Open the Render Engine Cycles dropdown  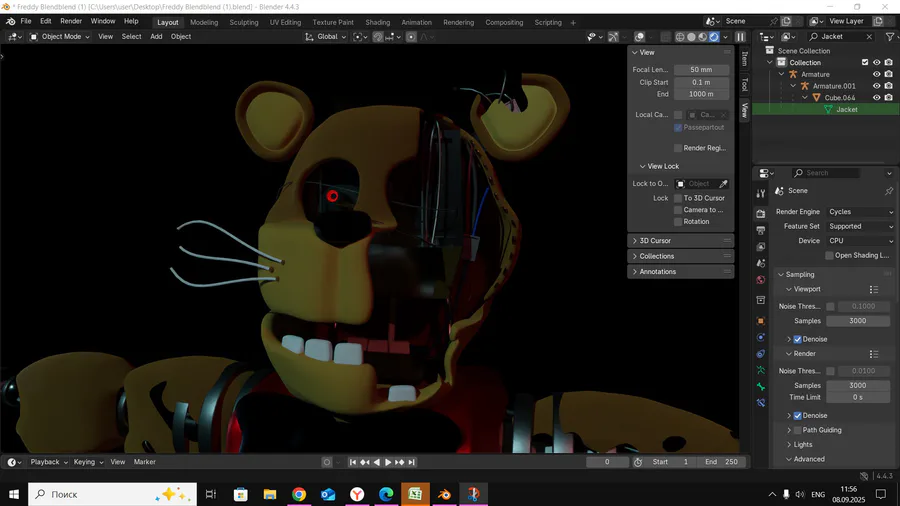[860, 212]
